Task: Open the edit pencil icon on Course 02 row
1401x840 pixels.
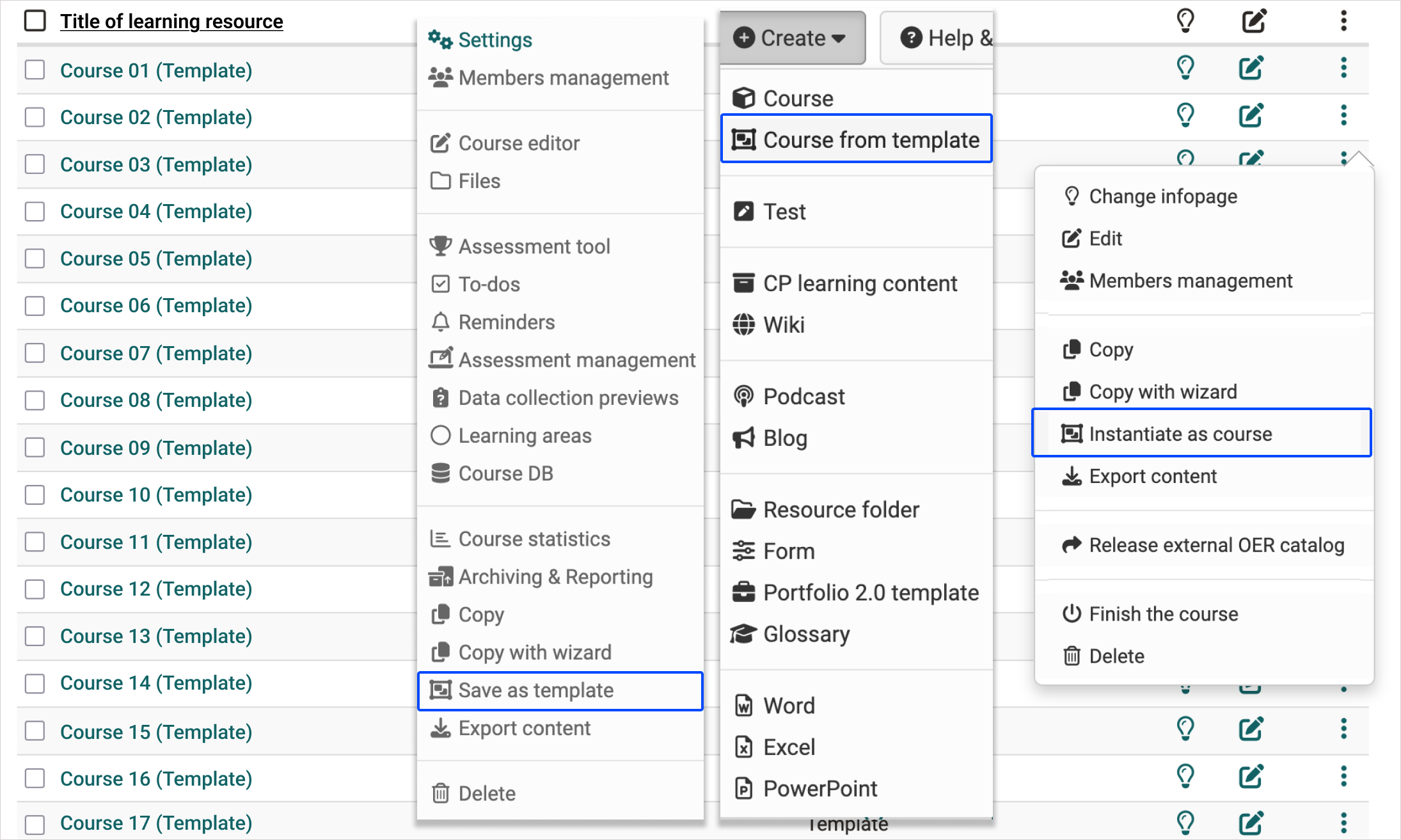Action: 1252,115
